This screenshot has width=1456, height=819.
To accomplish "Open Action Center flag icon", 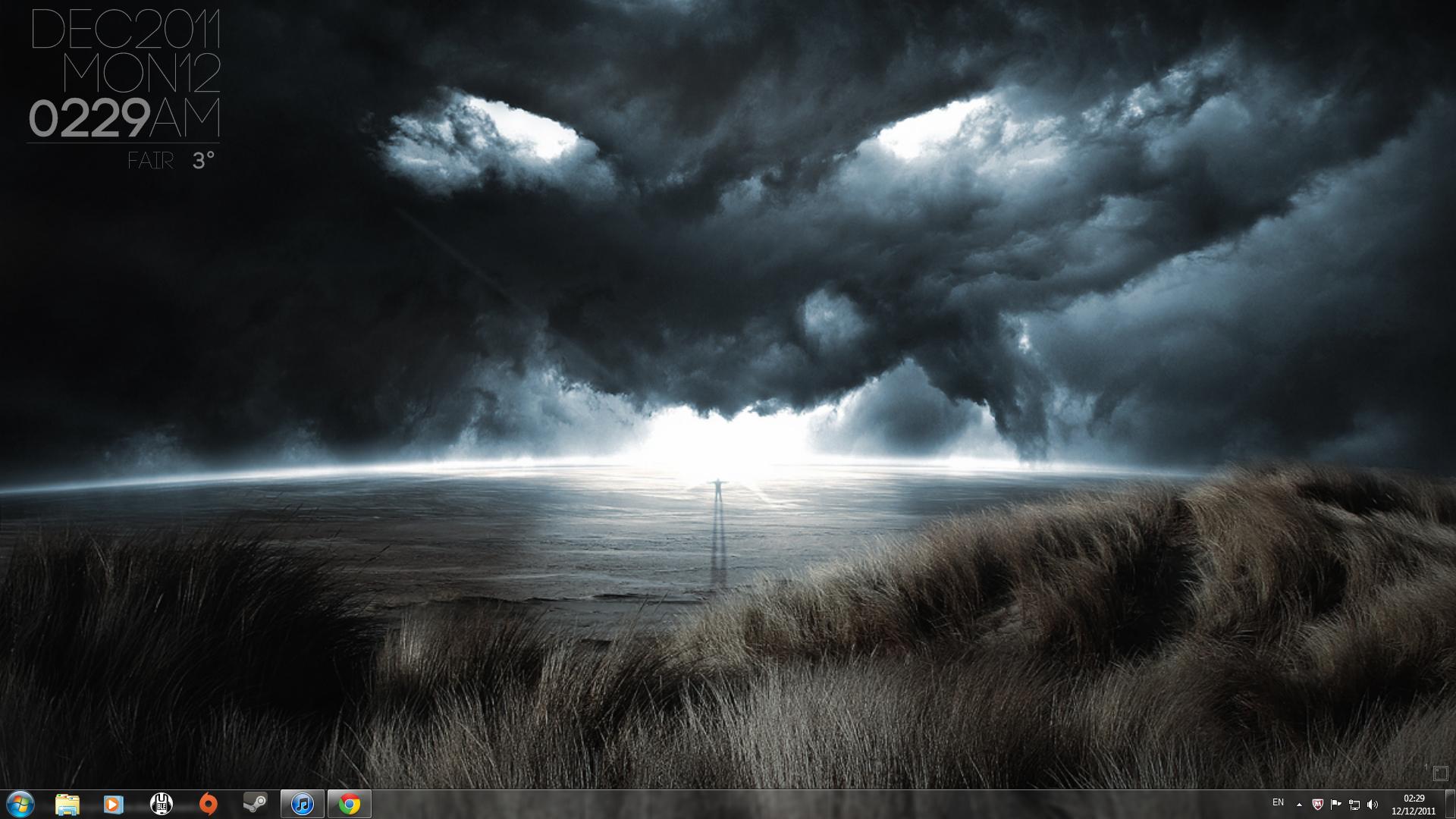I will point(1336,805).
